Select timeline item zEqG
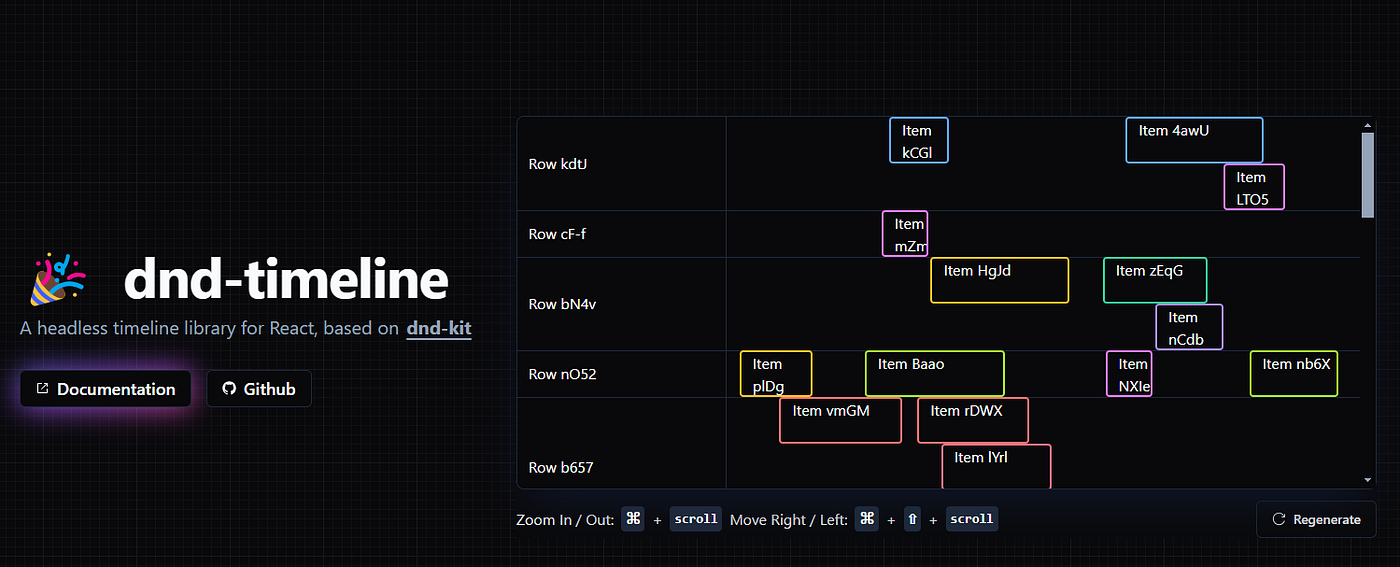 [x=1155, y=280]
